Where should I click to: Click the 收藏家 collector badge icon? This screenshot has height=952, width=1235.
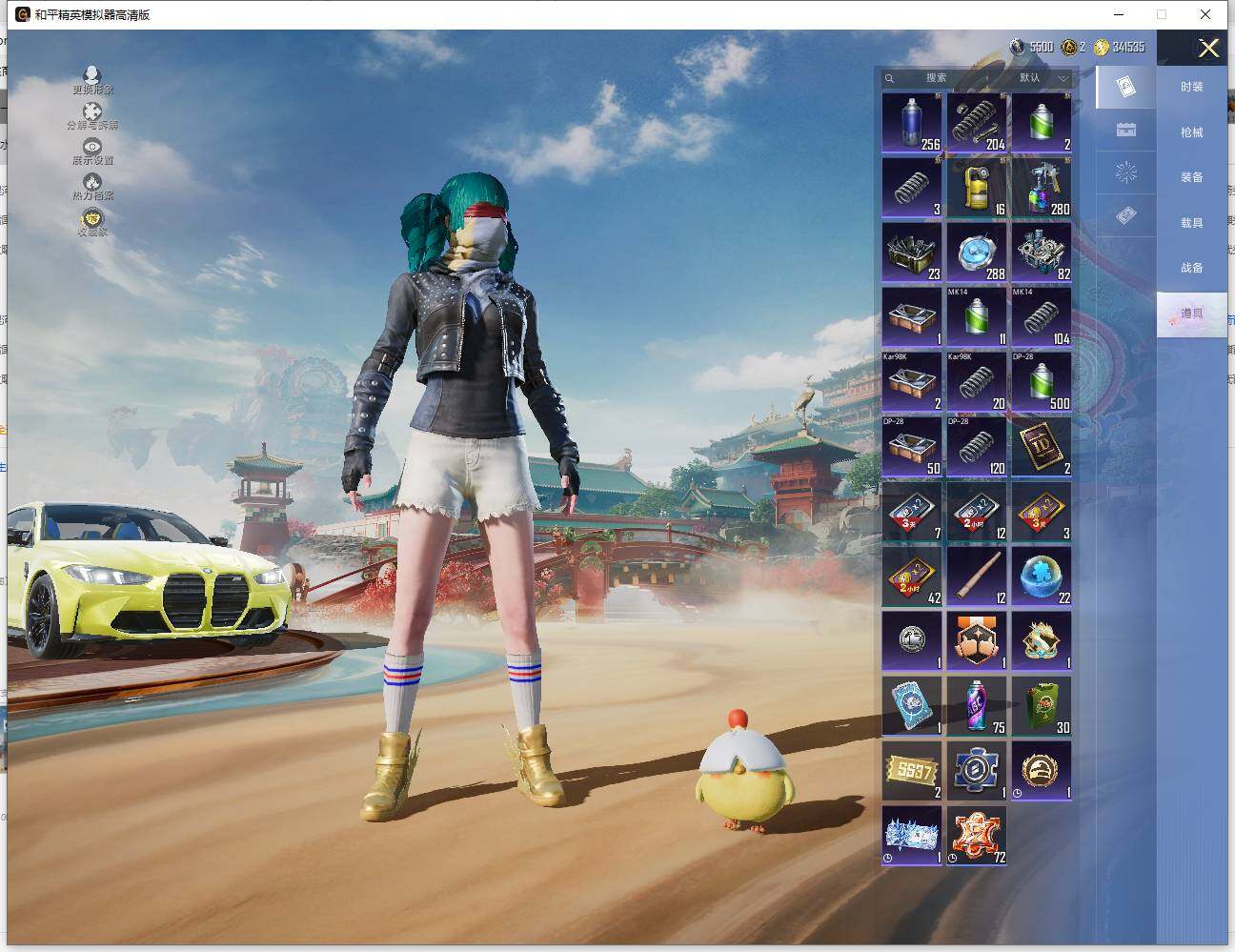(92, 219)
